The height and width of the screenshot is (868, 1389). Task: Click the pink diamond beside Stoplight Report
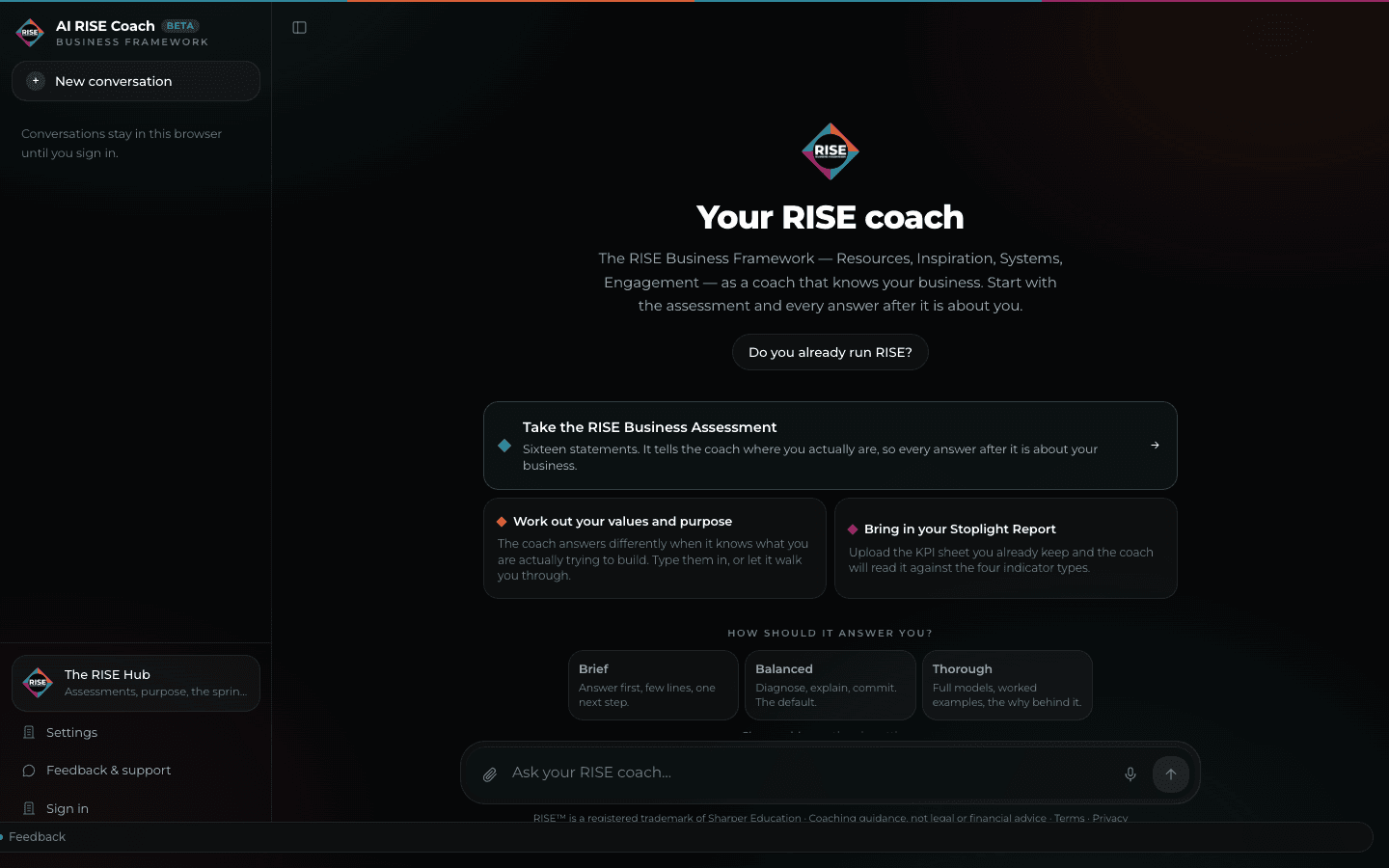point(853,529)
